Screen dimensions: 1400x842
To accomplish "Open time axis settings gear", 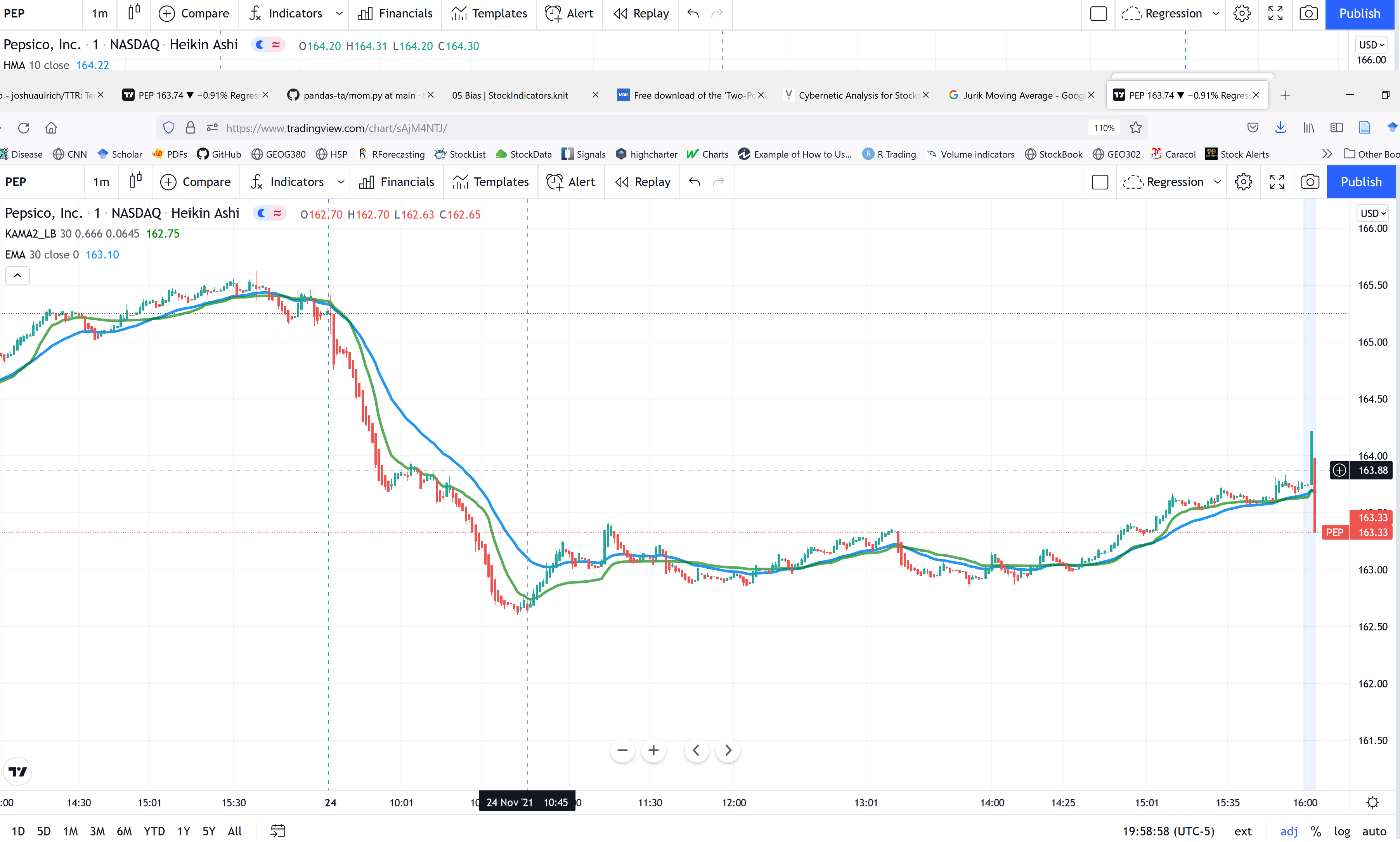I will pos(1372,802).
